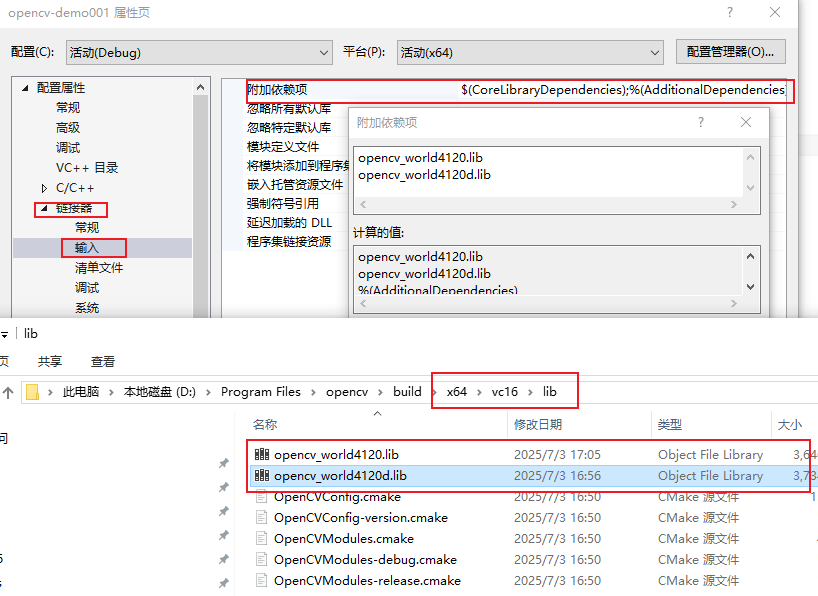Expand the C/C++ tree node
This screenshot has width=818, height=596.
44,188
